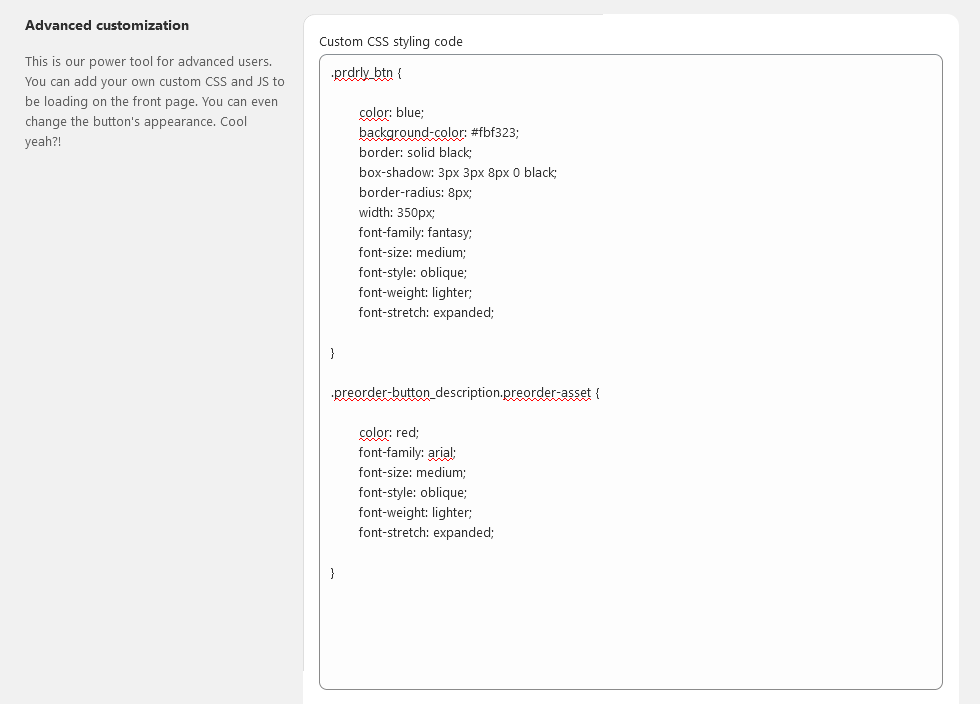Click font-style: oblique in the .prdrly_btn rule

412,273
